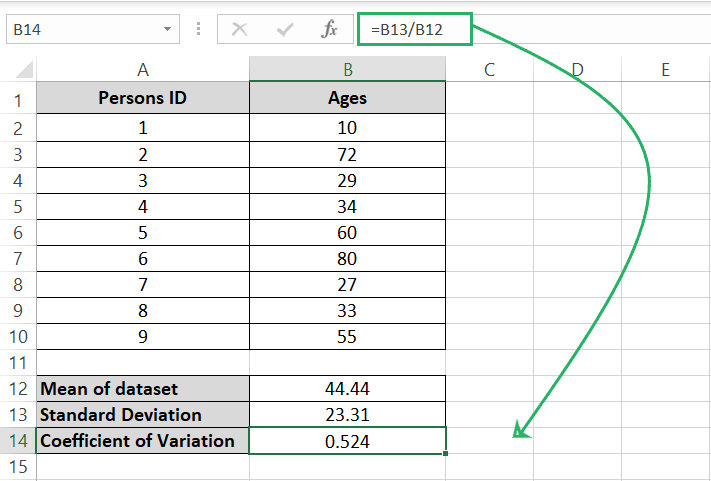
Task: Click inside the Name Box showing B14
Action: point(80,30)
